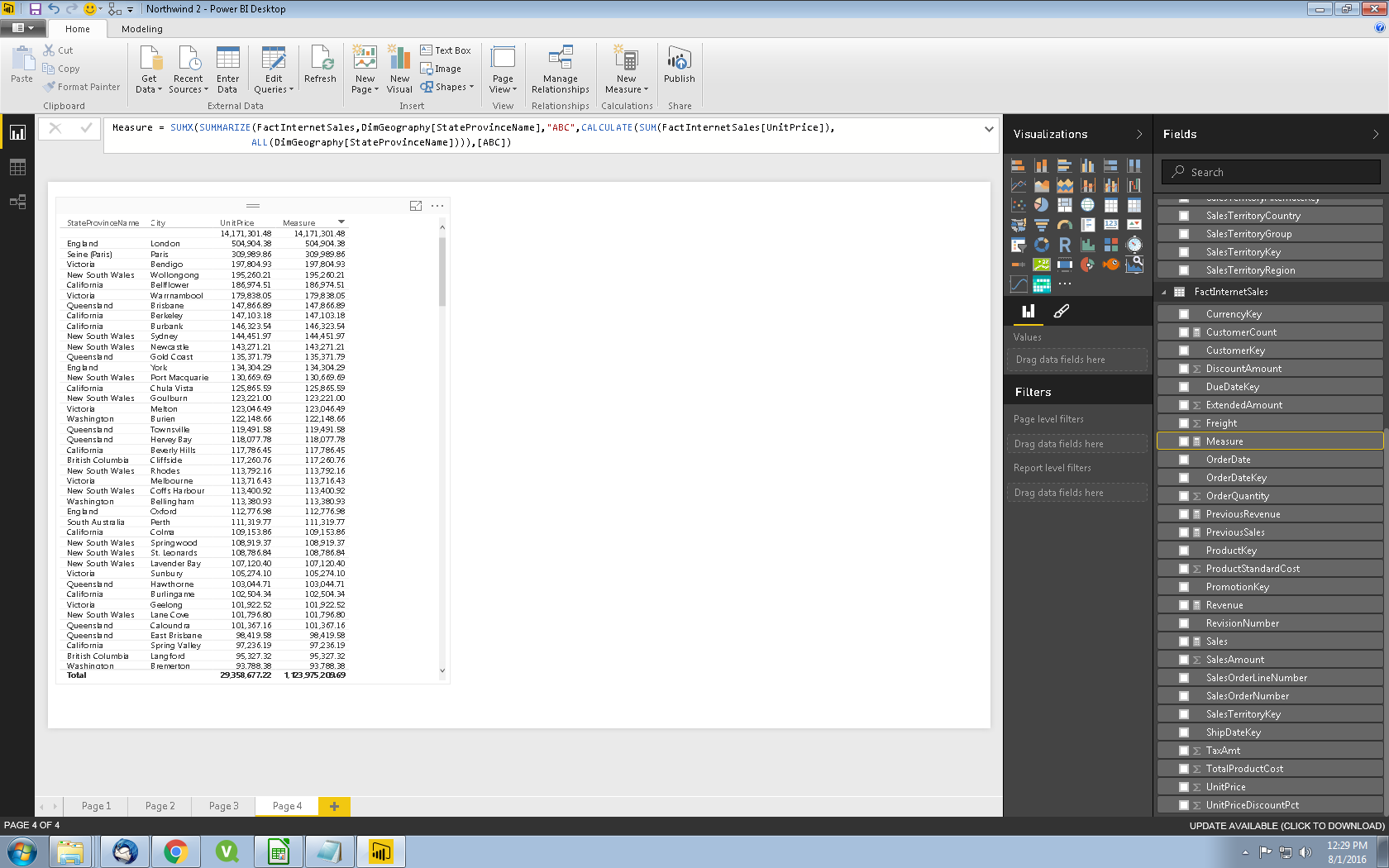Click the Publish button
This screenshot has width=1389, height=868.
tap(680, 65)
